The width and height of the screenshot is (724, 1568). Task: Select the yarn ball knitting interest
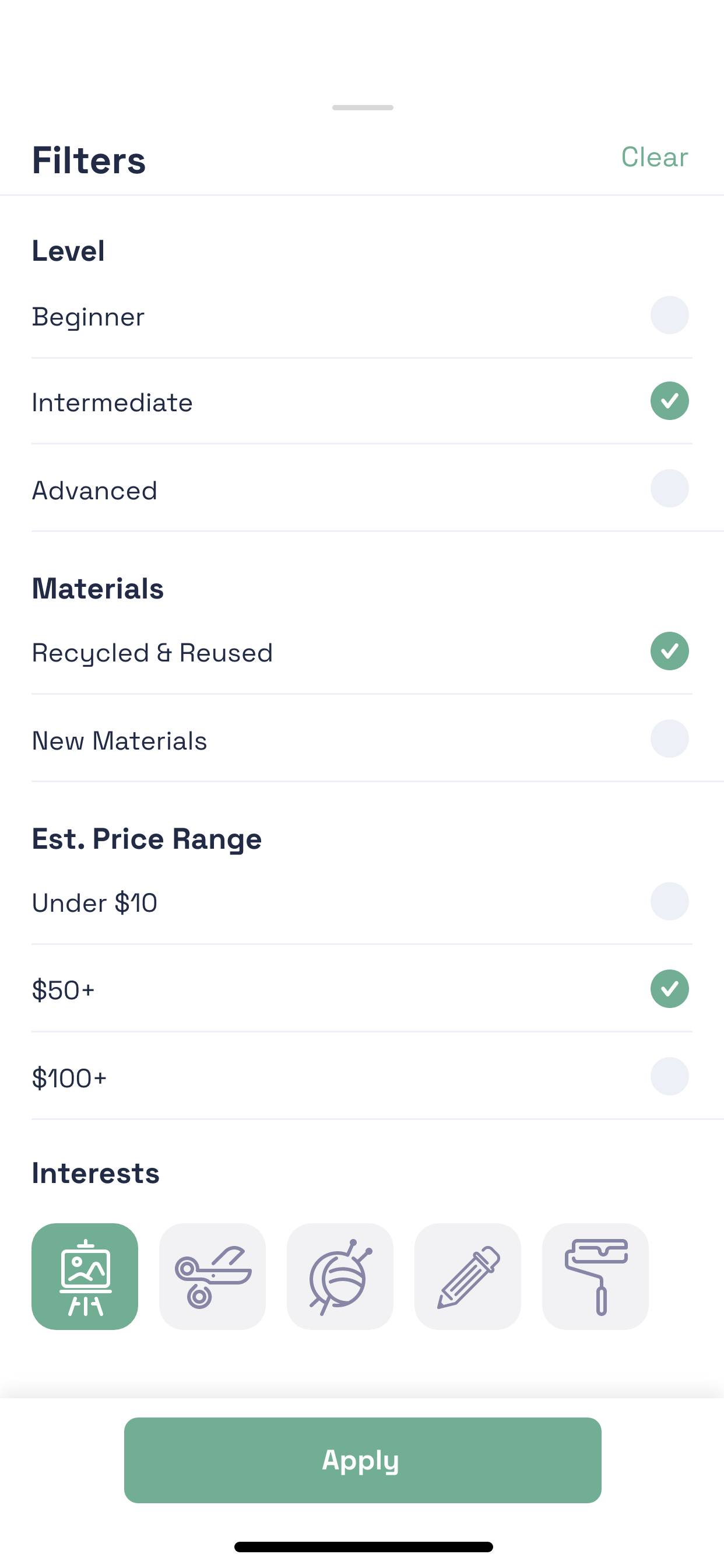339,1276
